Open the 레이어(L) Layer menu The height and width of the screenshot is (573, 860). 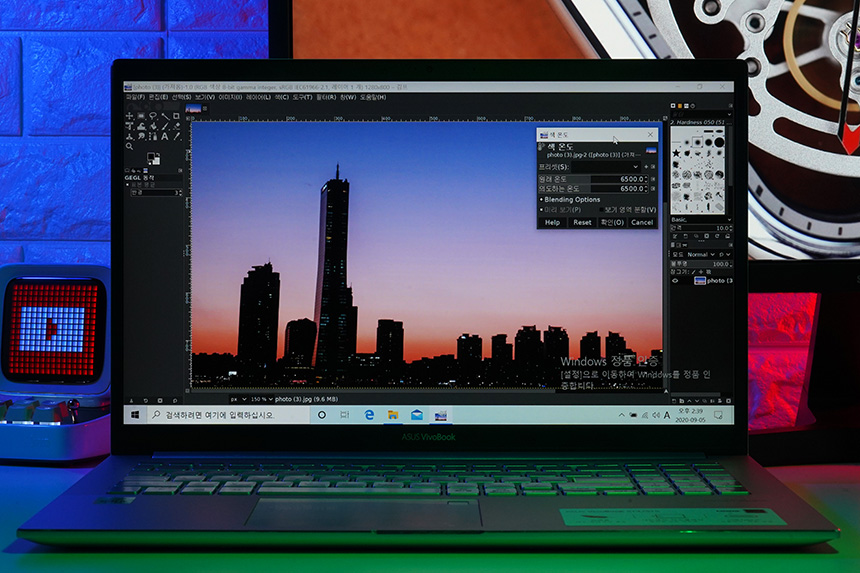pyautogui.click(x=258, y=97)
